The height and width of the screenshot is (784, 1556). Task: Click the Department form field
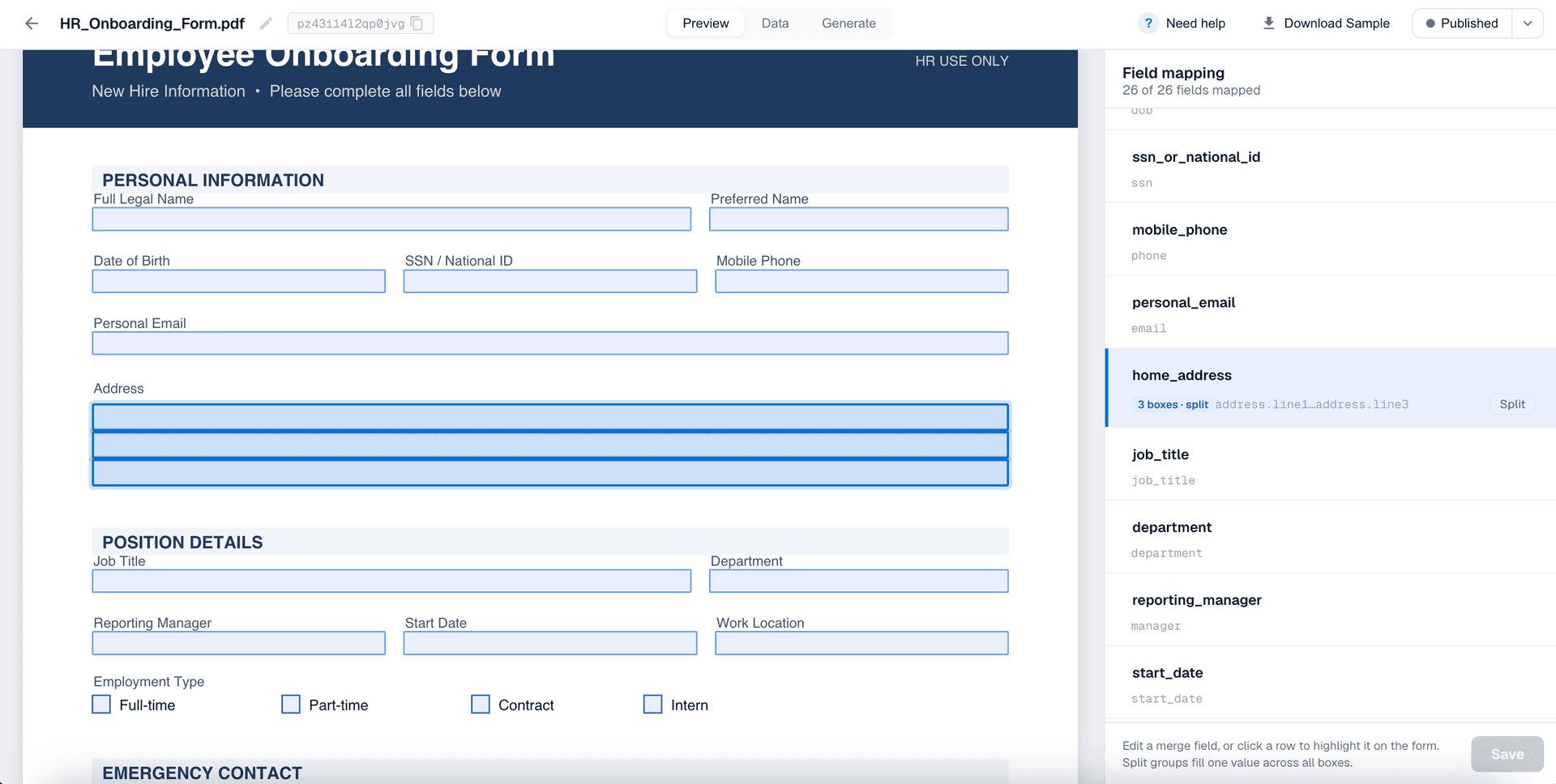[859, 582]
